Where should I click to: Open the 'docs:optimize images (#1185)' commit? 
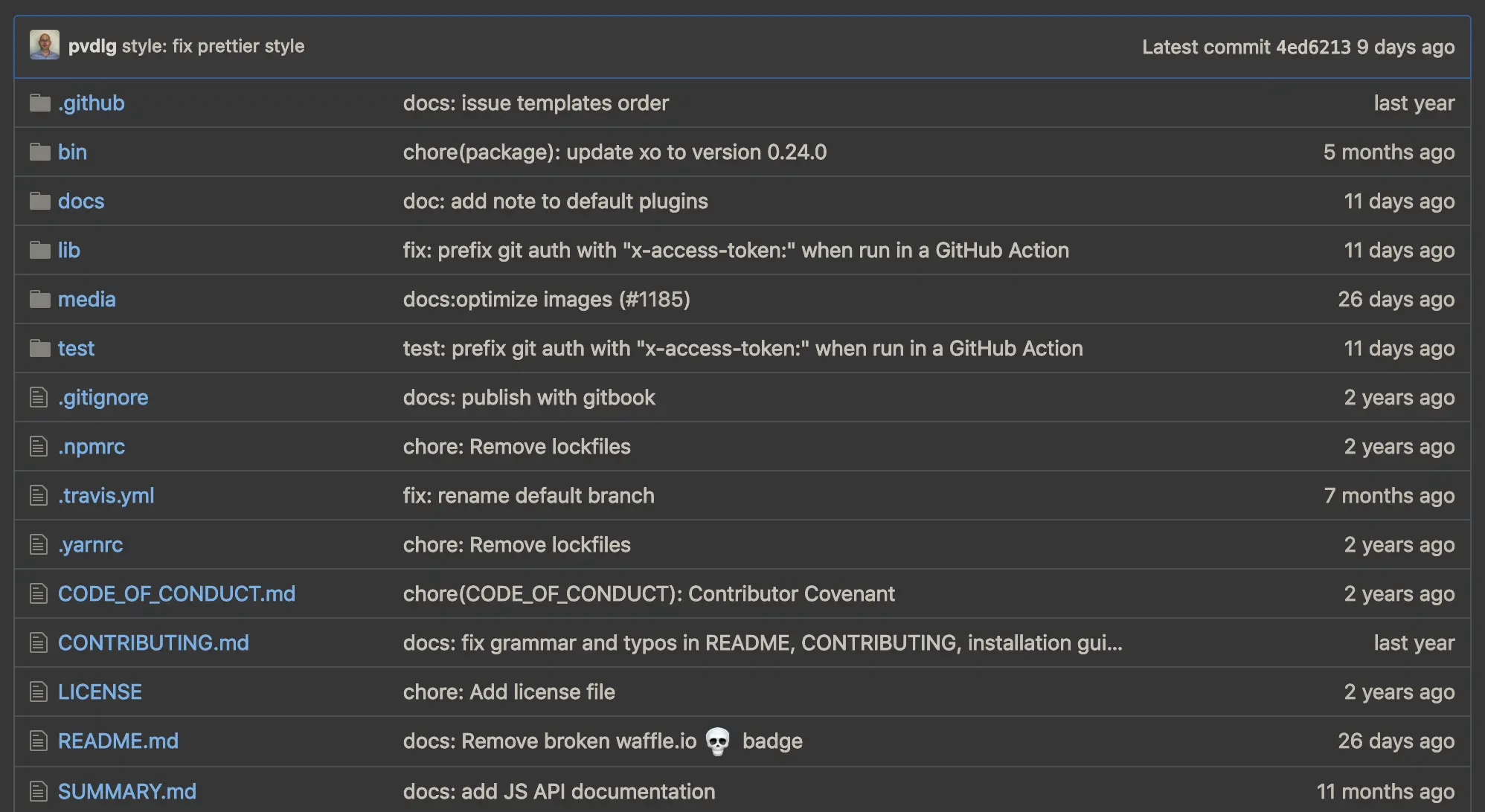pyautogui.click(x=546, y=299)
